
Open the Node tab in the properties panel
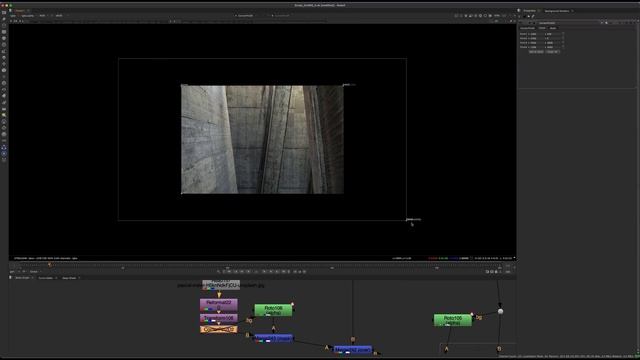point(553,28)
